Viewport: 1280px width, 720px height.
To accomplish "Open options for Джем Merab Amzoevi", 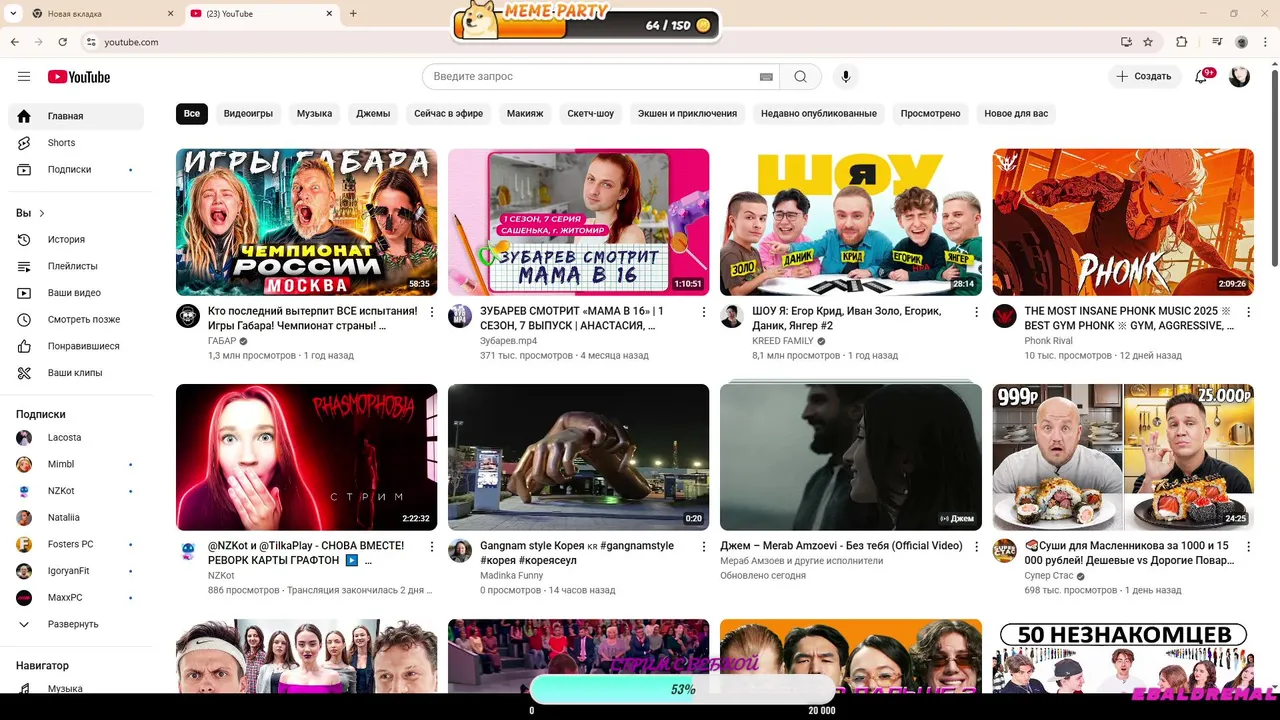I will tap(976, 548).
